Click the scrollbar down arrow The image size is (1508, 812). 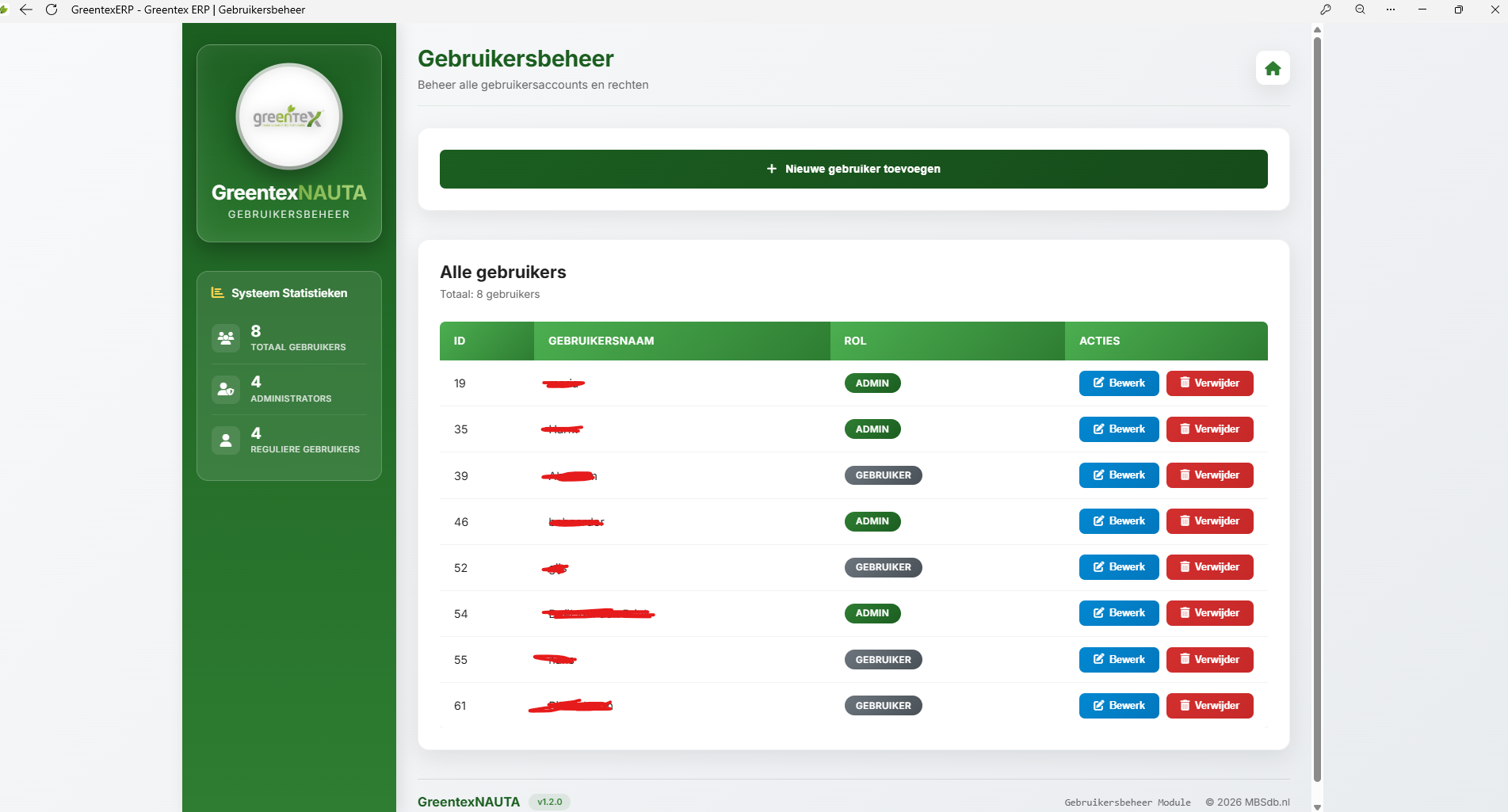pyautogui.click(x=1317, y=806)
